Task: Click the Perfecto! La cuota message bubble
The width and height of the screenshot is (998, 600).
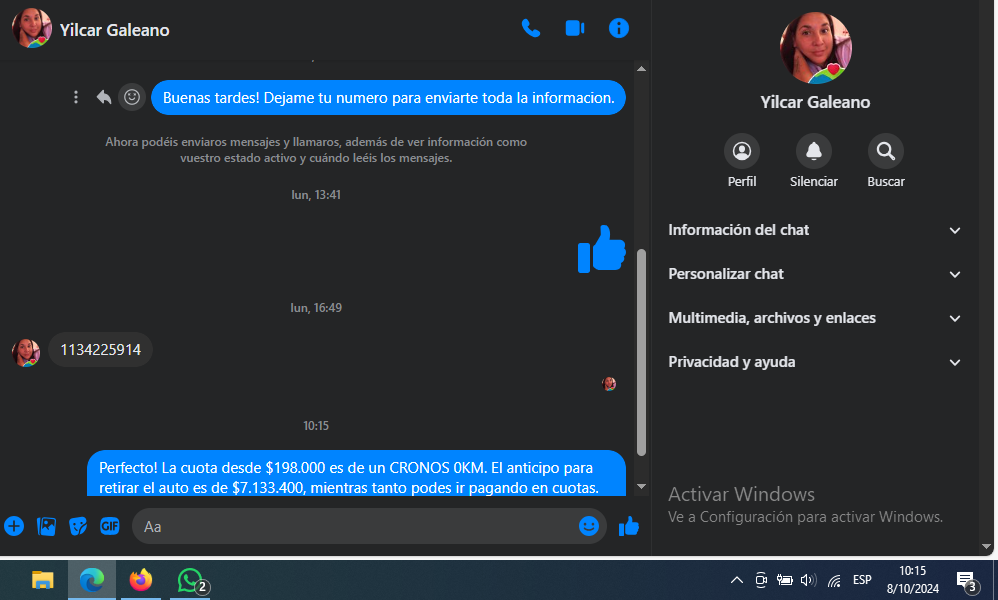Action: (x=356, y=473)
